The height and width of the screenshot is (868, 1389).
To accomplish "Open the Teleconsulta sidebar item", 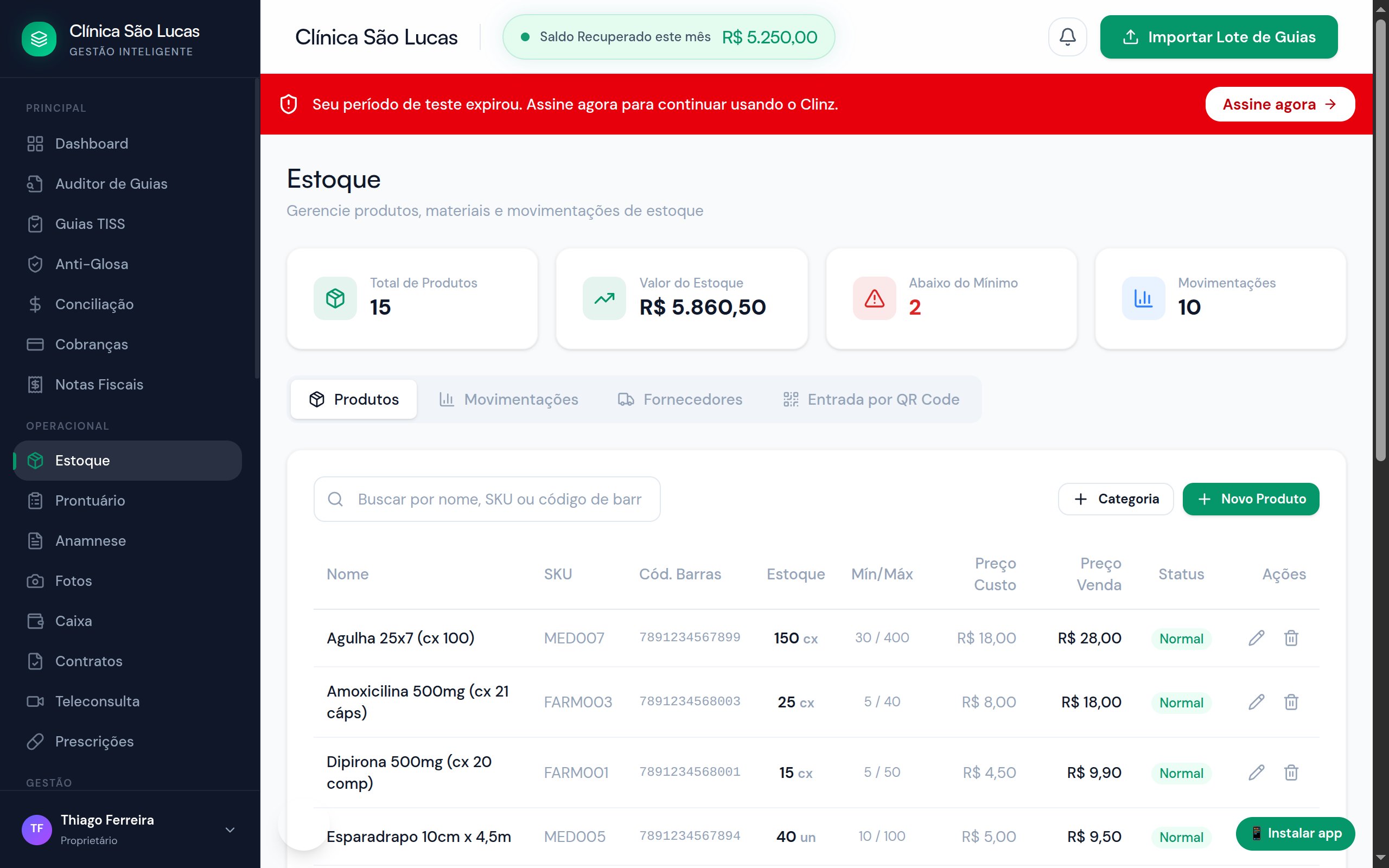I will point(97,701).
